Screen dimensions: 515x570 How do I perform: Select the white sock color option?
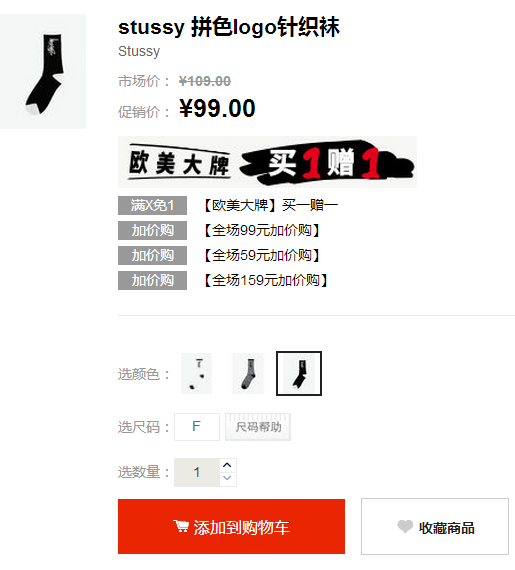[197, 374]
